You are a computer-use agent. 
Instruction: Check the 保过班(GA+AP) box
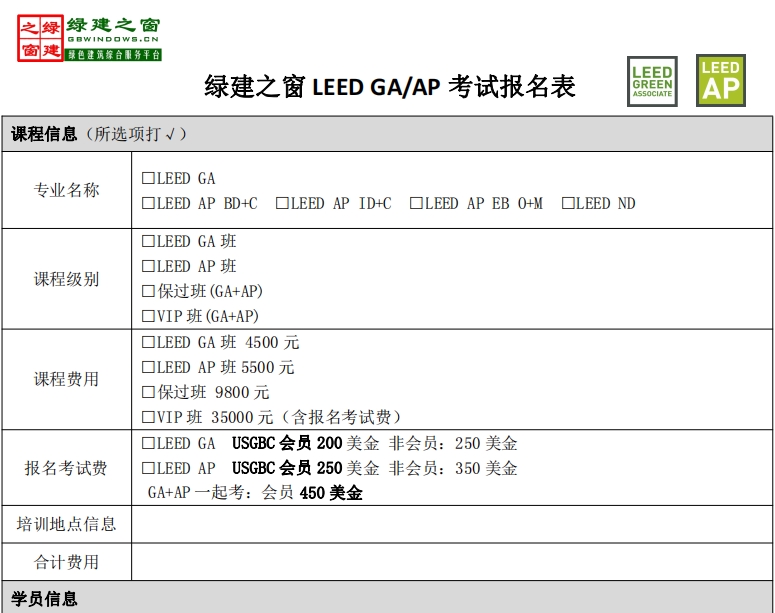point(148,291)
